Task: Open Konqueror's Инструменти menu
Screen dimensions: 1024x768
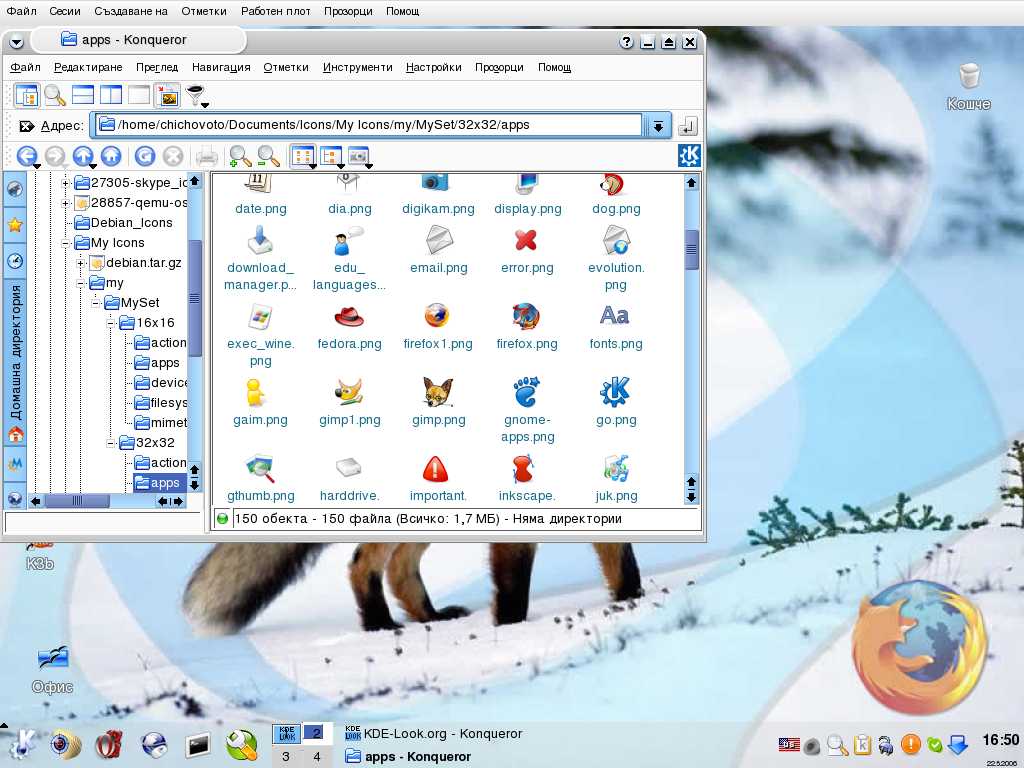Action: pyautogui.click(x=357, y=67)
